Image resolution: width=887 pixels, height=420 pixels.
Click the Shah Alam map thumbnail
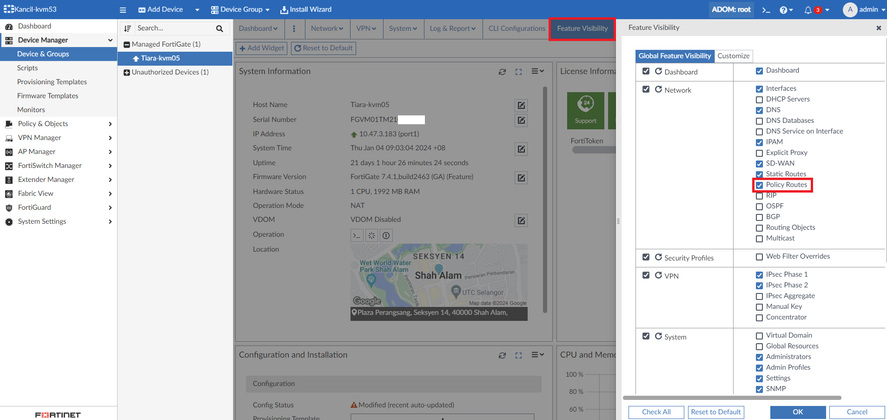pyautogui.click(x=439, y=276)
